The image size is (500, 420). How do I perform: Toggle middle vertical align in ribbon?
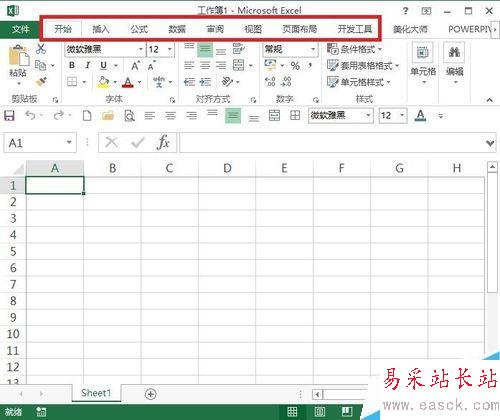point(205,50)
